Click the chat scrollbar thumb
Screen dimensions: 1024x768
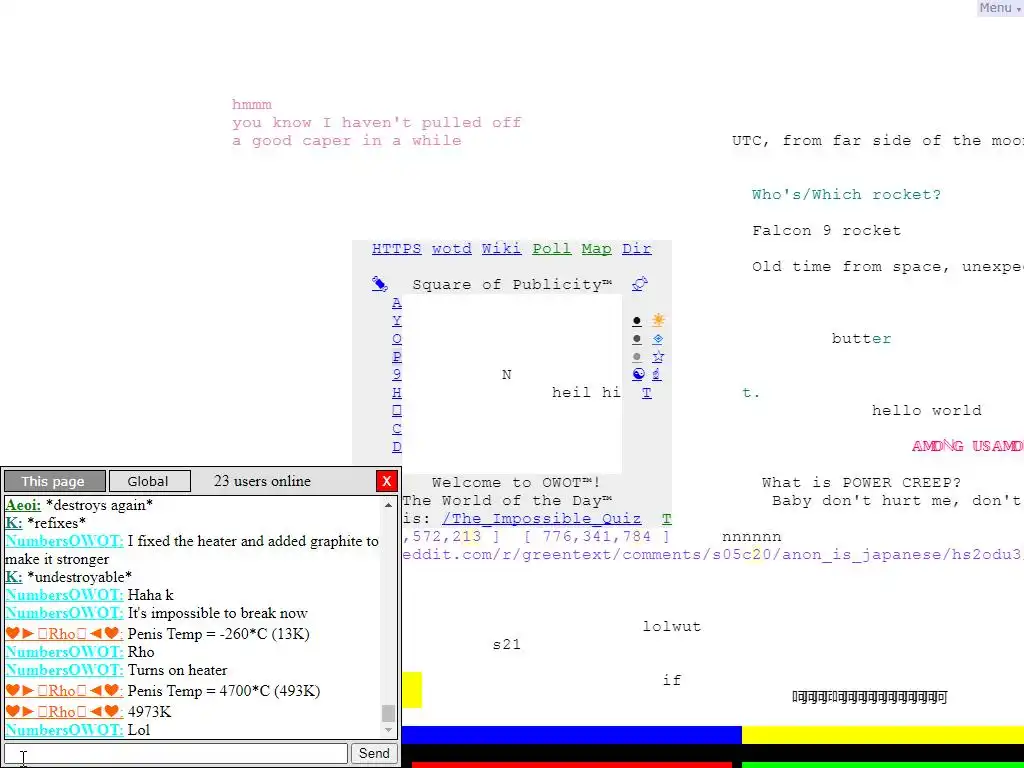point(389,712)
